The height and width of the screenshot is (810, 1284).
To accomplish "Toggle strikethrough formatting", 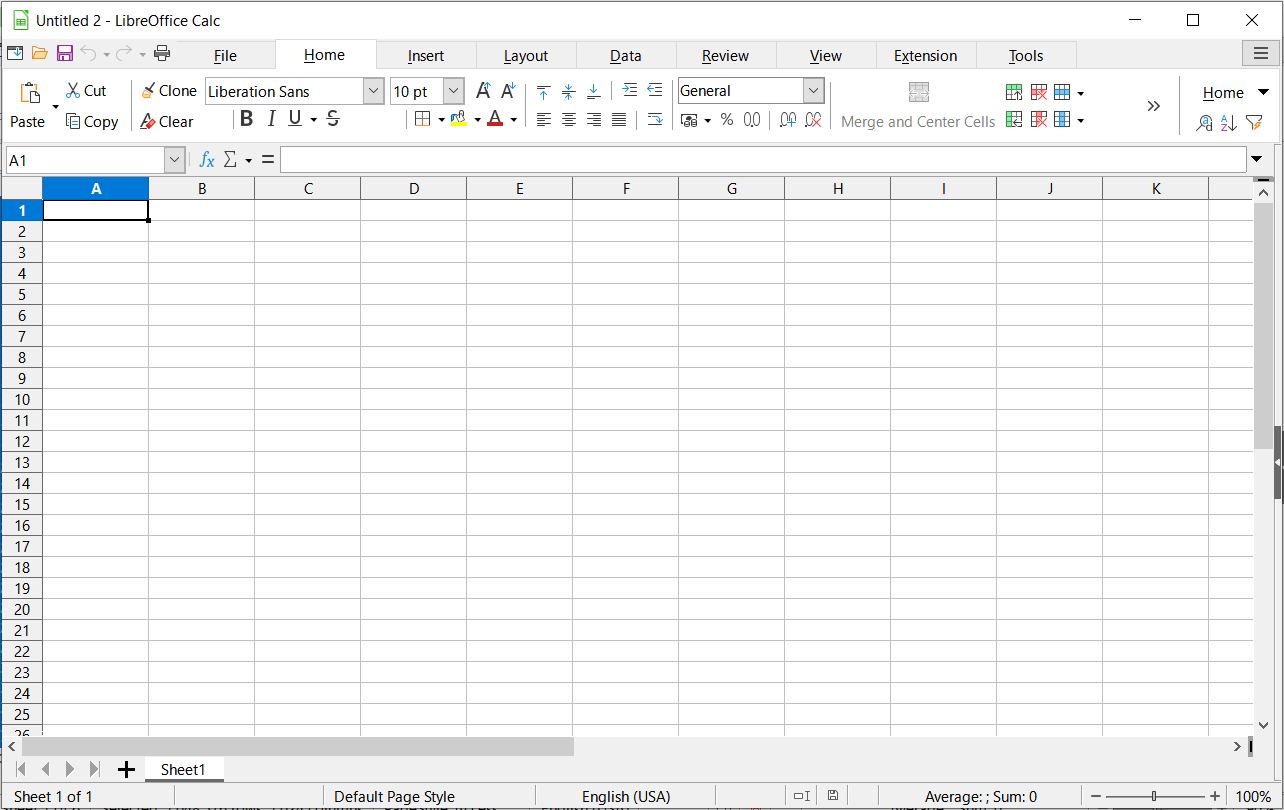I will [331, 118].
